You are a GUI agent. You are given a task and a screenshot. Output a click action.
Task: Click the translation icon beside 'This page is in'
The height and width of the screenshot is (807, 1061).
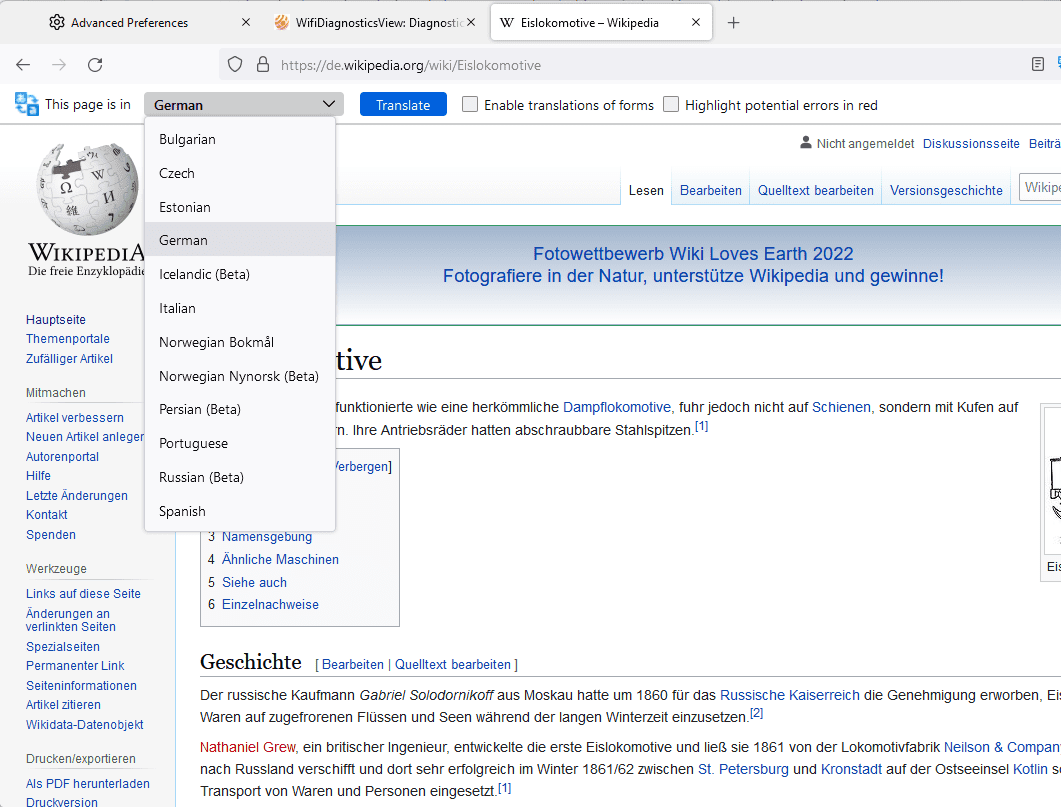pos(27,104)
